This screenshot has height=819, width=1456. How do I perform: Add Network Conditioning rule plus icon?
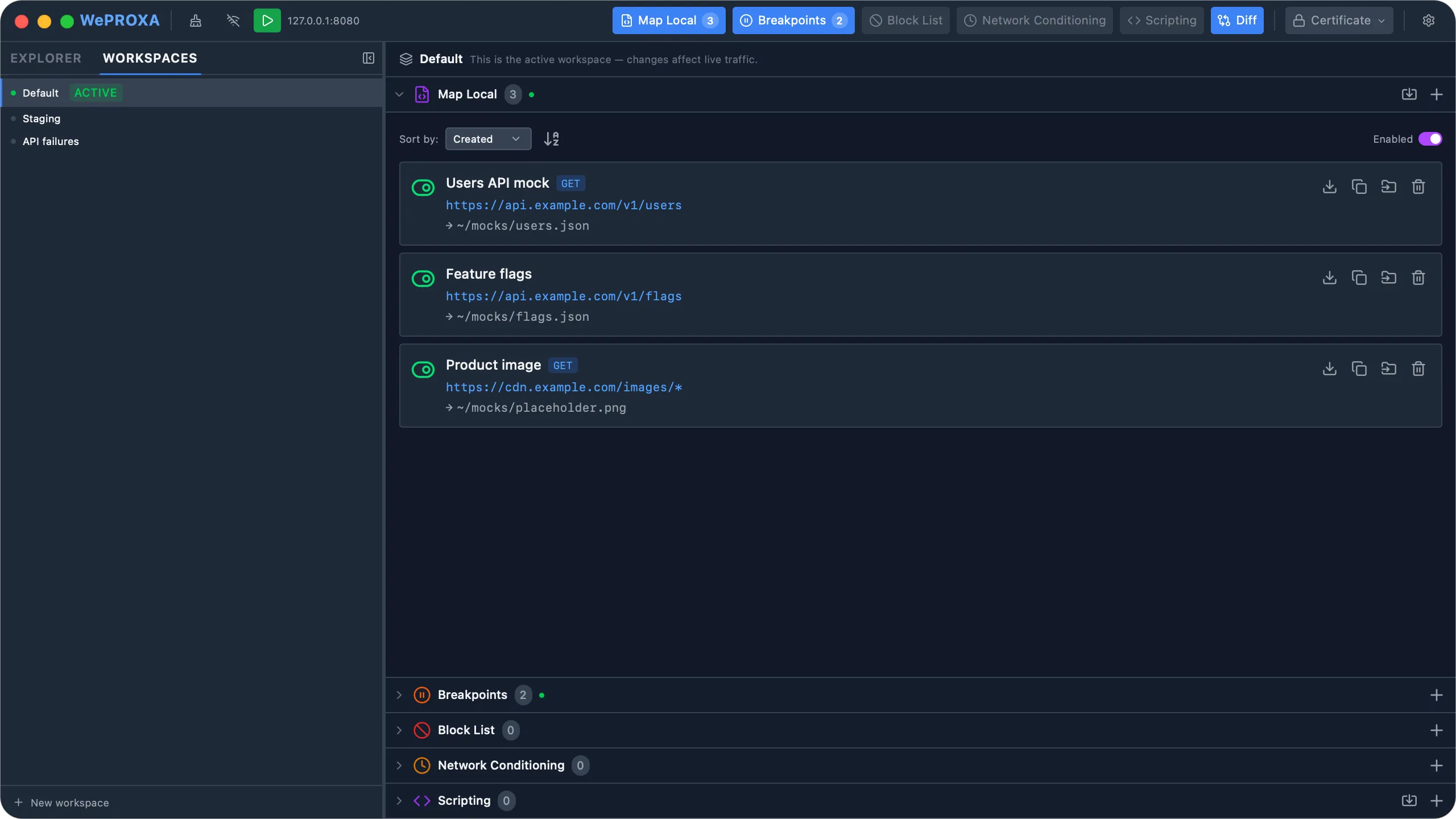tap(1436, 766)
